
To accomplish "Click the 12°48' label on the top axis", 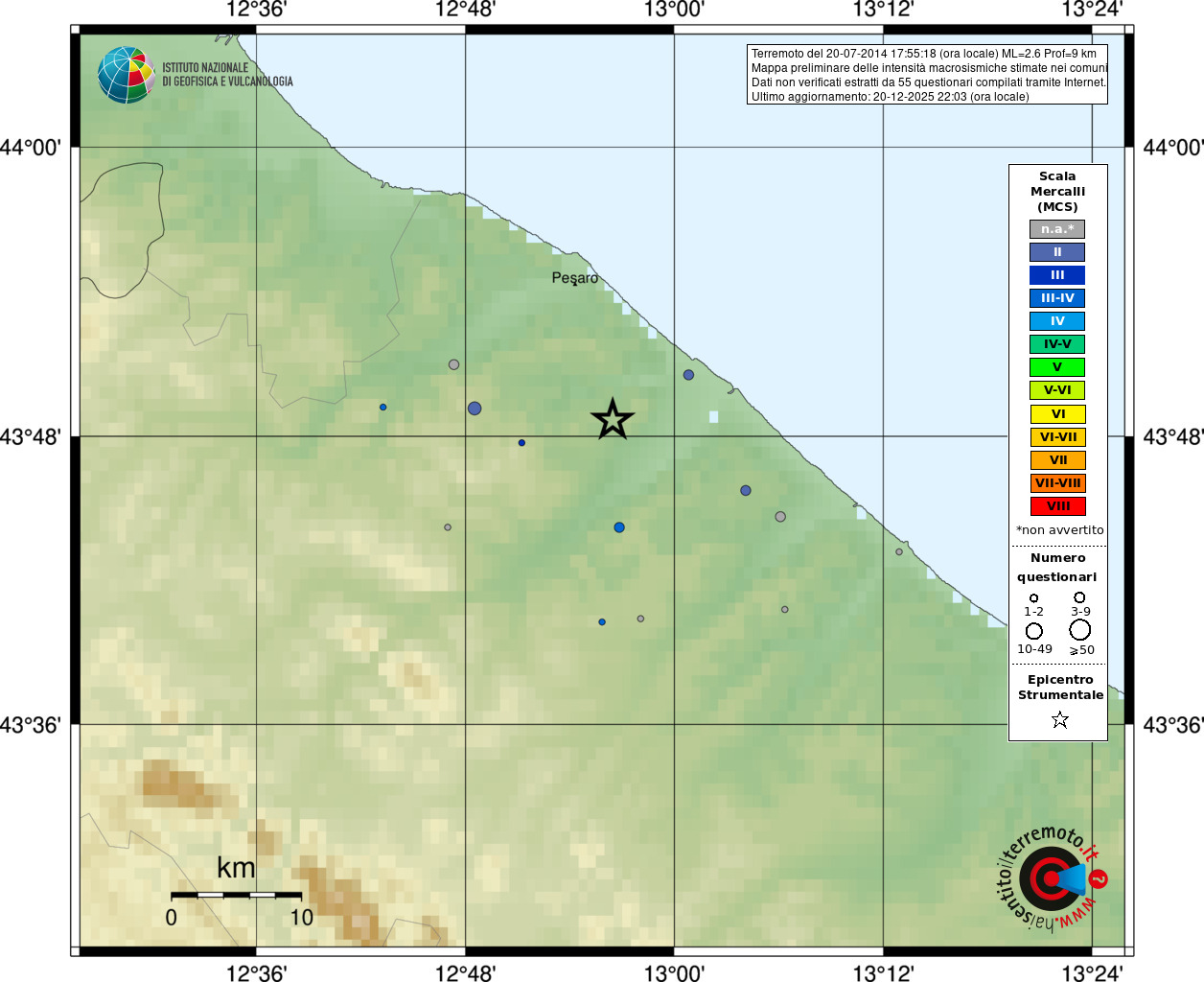I will click(x=465, y=10).
